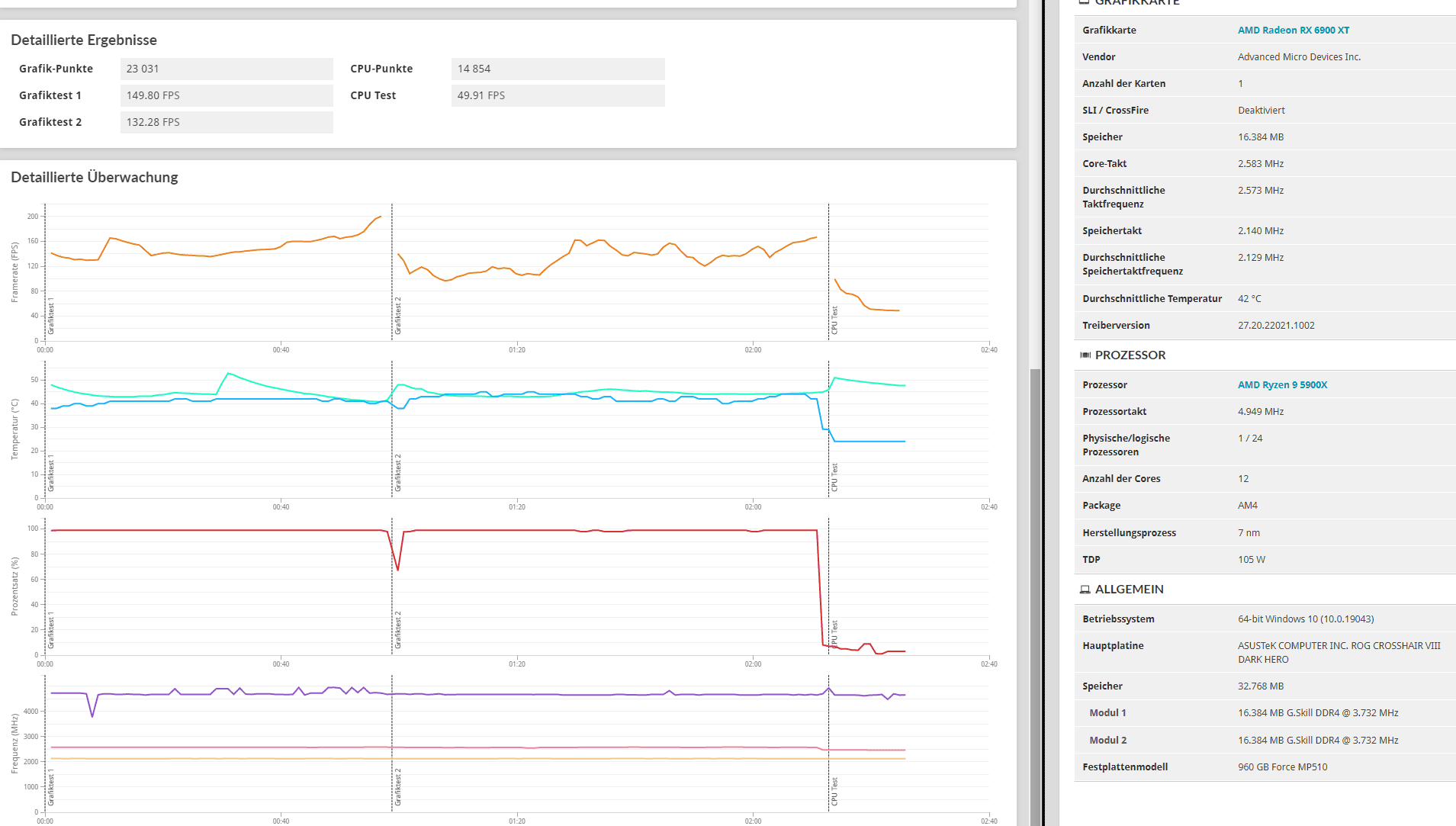Click Betriebssystem value 64-bit Windows 10

click(x=1306, y=619)
